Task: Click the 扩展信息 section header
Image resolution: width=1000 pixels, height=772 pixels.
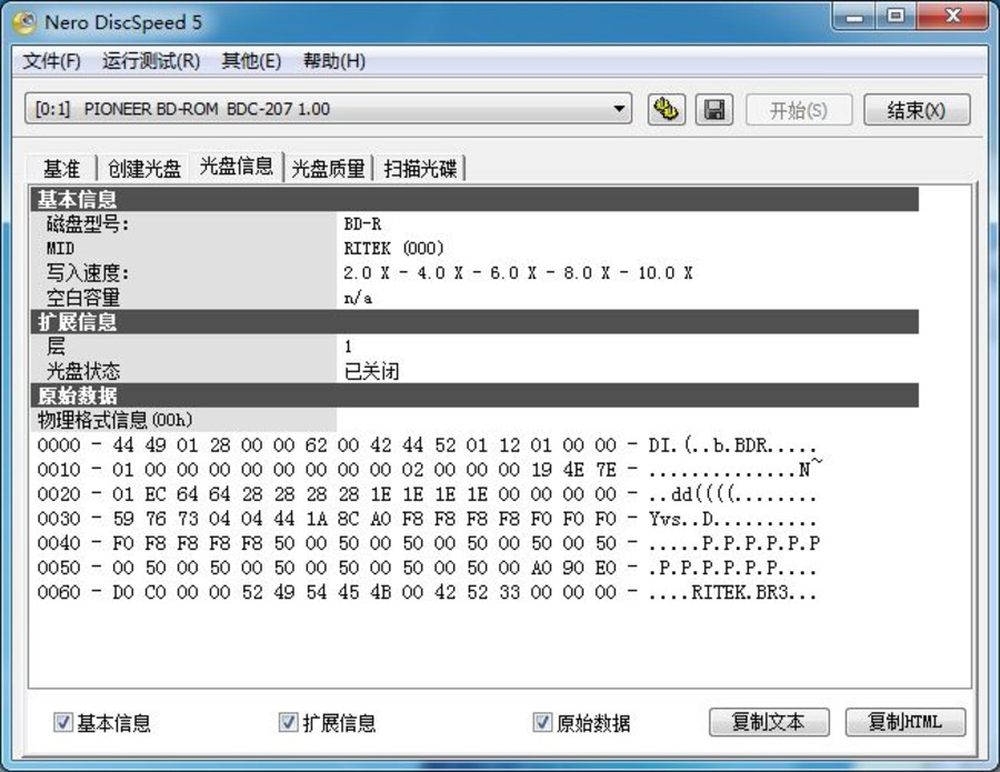Action: point(474,322)
